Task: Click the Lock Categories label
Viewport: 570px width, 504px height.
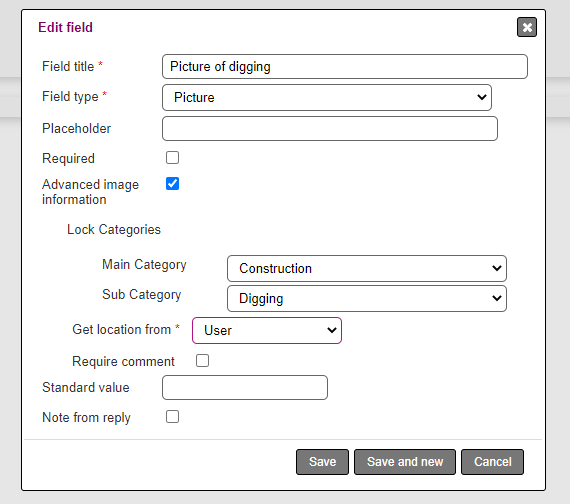Action: [114, 230]
